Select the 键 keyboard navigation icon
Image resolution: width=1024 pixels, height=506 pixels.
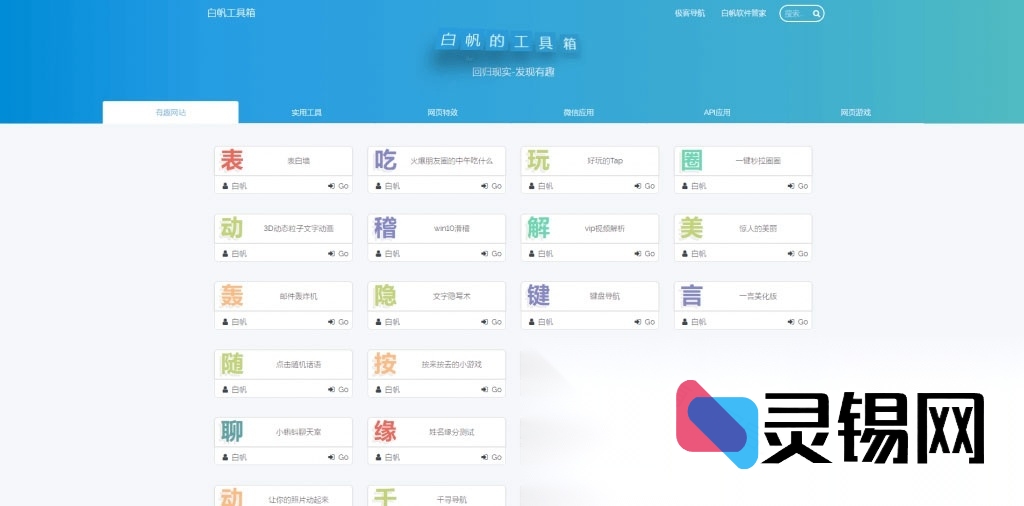point(538,296)
